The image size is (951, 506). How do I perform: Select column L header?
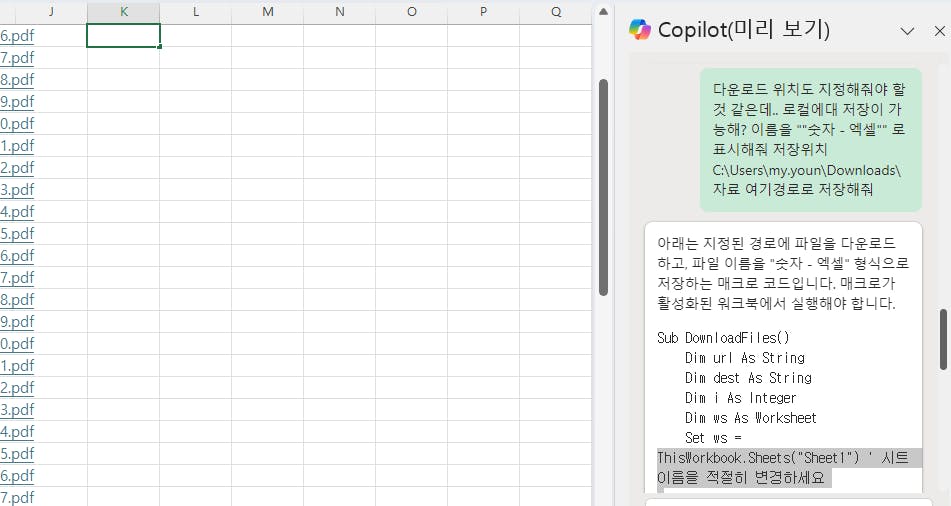(195, 12)
